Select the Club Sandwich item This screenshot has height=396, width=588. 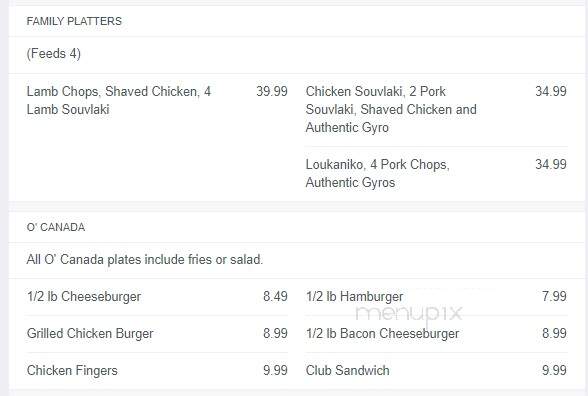348,370
